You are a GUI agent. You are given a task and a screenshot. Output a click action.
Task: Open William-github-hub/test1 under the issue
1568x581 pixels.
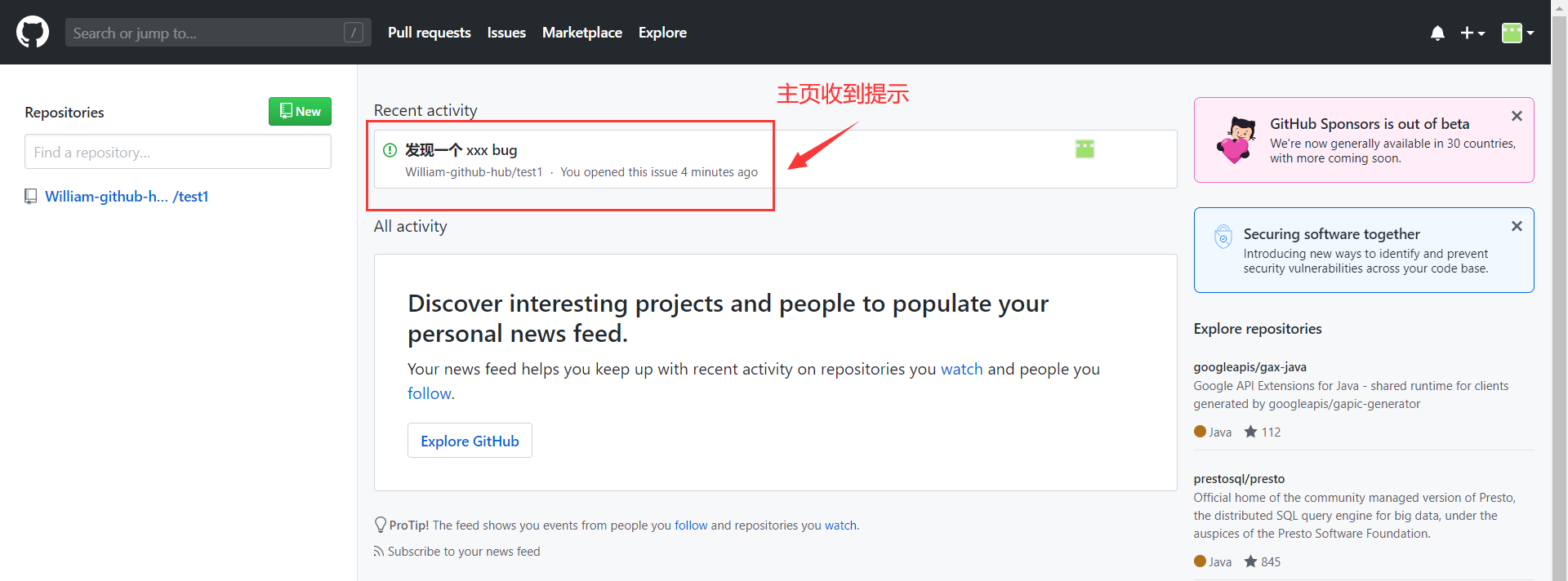[474, 172]
